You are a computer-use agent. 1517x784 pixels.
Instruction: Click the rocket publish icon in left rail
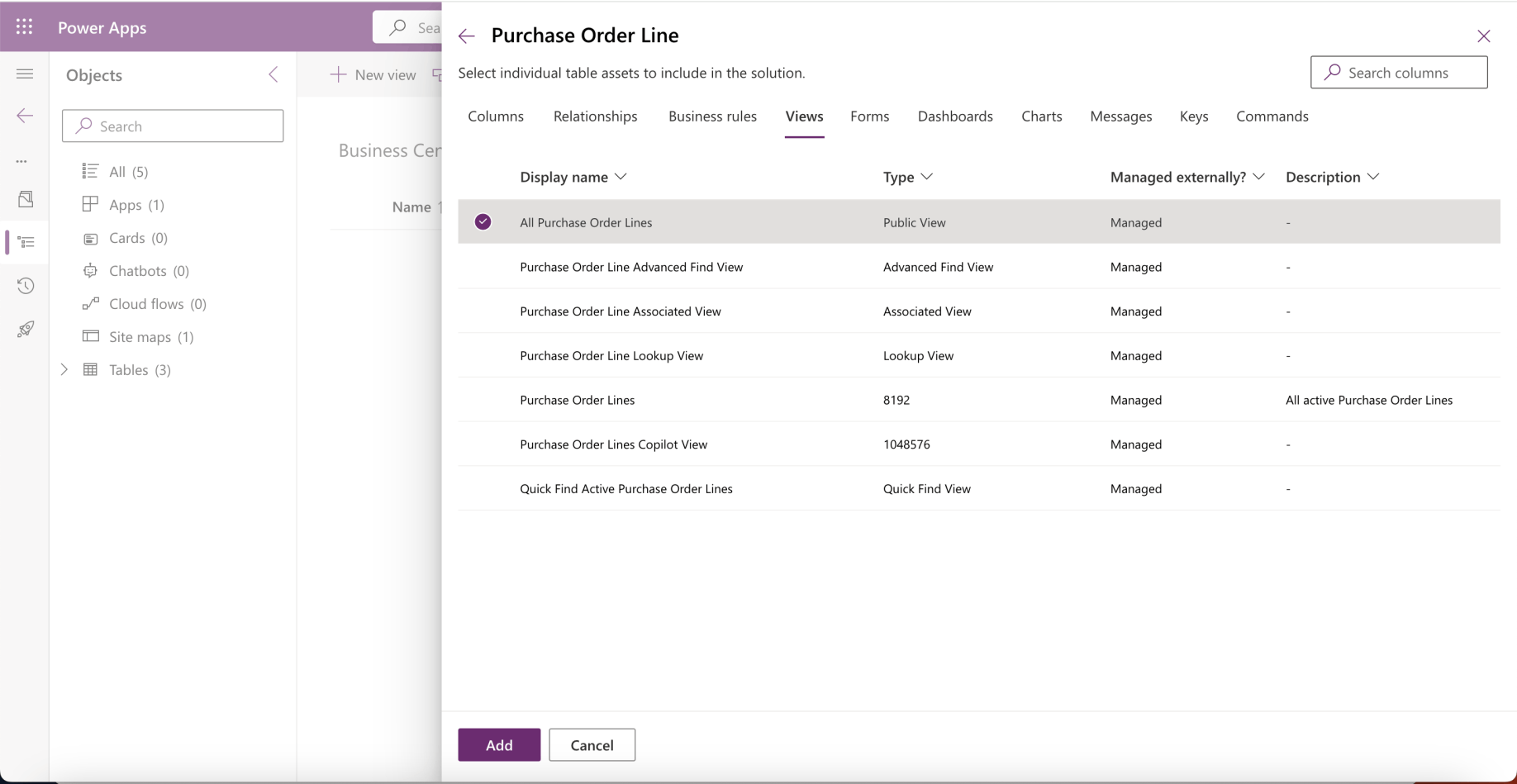(26, 330)
